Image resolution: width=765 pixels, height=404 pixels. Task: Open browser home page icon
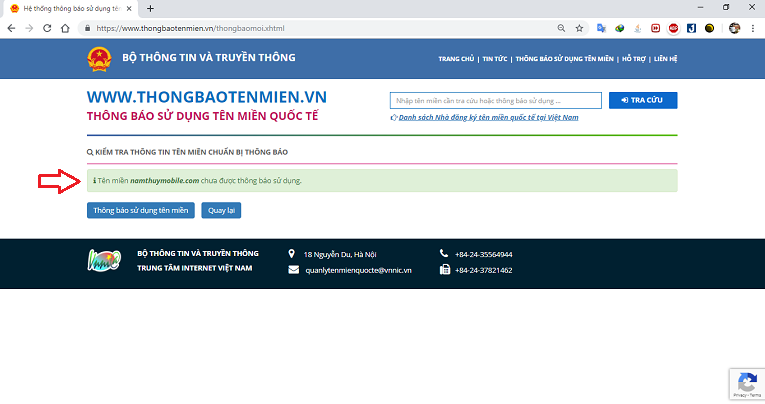[x=65, y=28]
